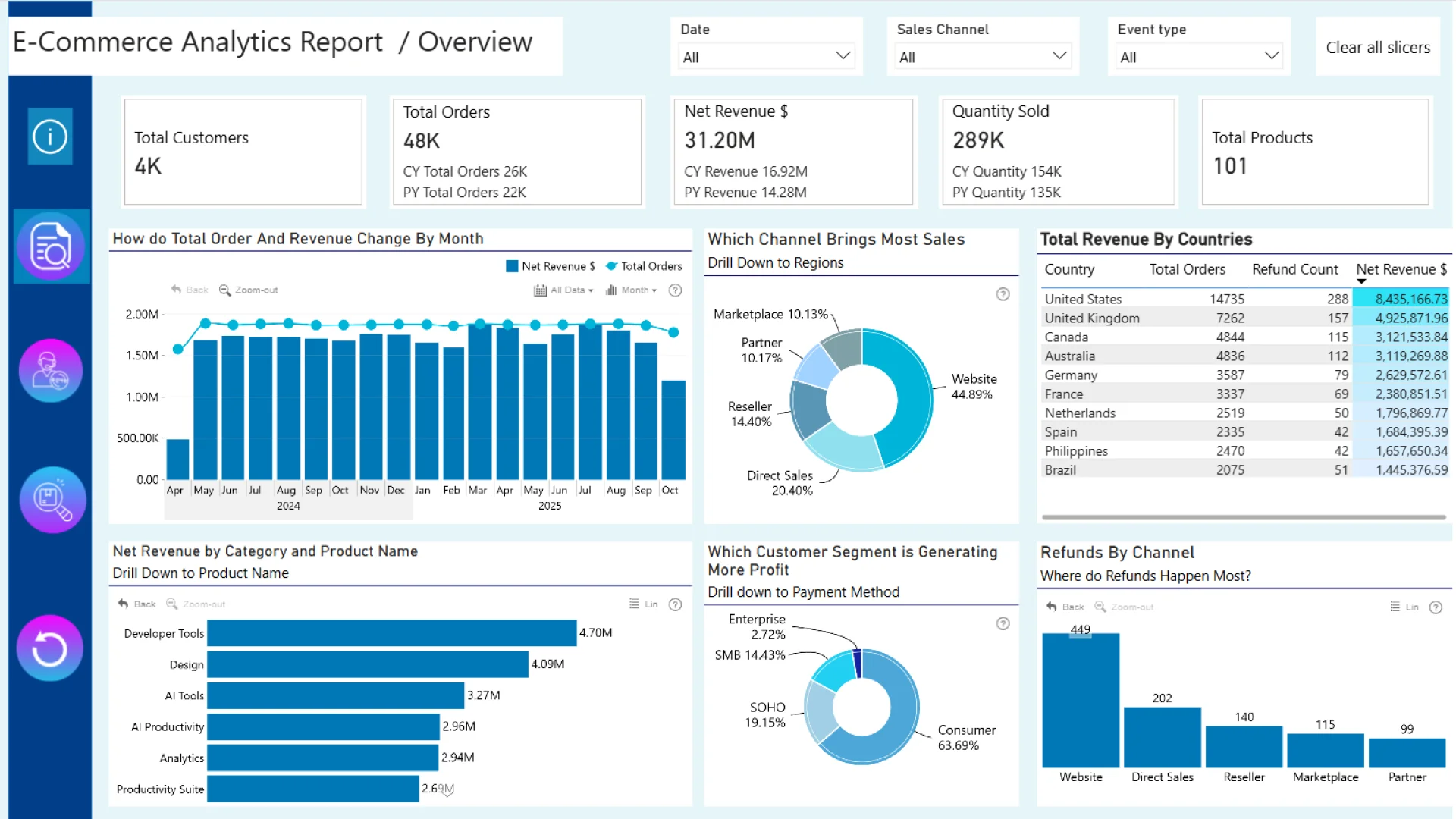Viewport: 1456px width, 819px height.
Task: Toggle Lin scale on category revenue chart
Action: point(643,604)
